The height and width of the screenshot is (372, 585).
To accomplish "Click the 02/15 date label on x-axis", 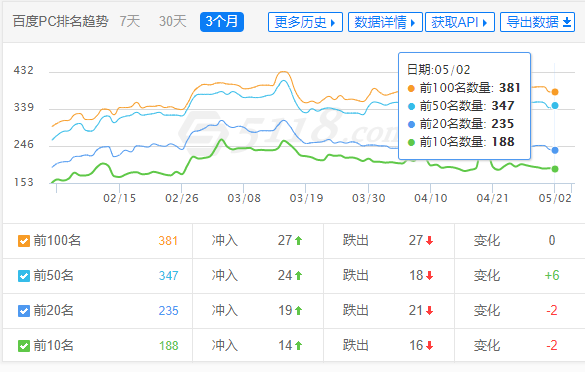I will tap(119, 198).
